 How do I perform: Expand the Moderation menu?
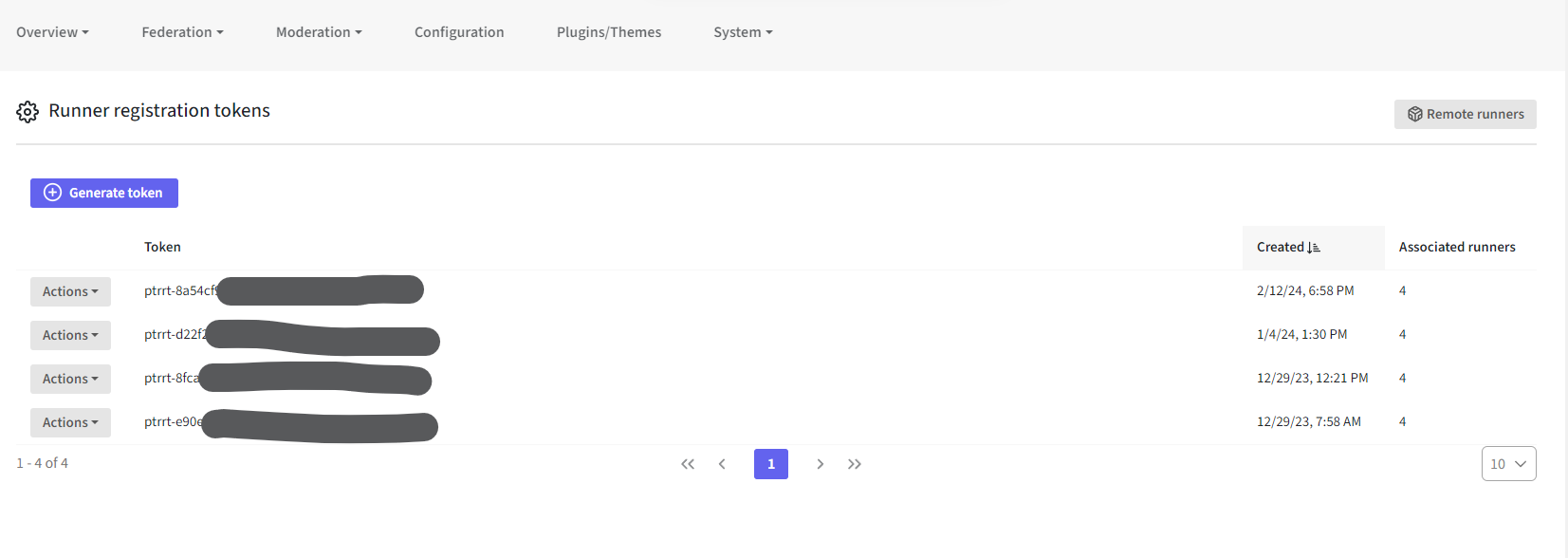[x=319, y=32]
